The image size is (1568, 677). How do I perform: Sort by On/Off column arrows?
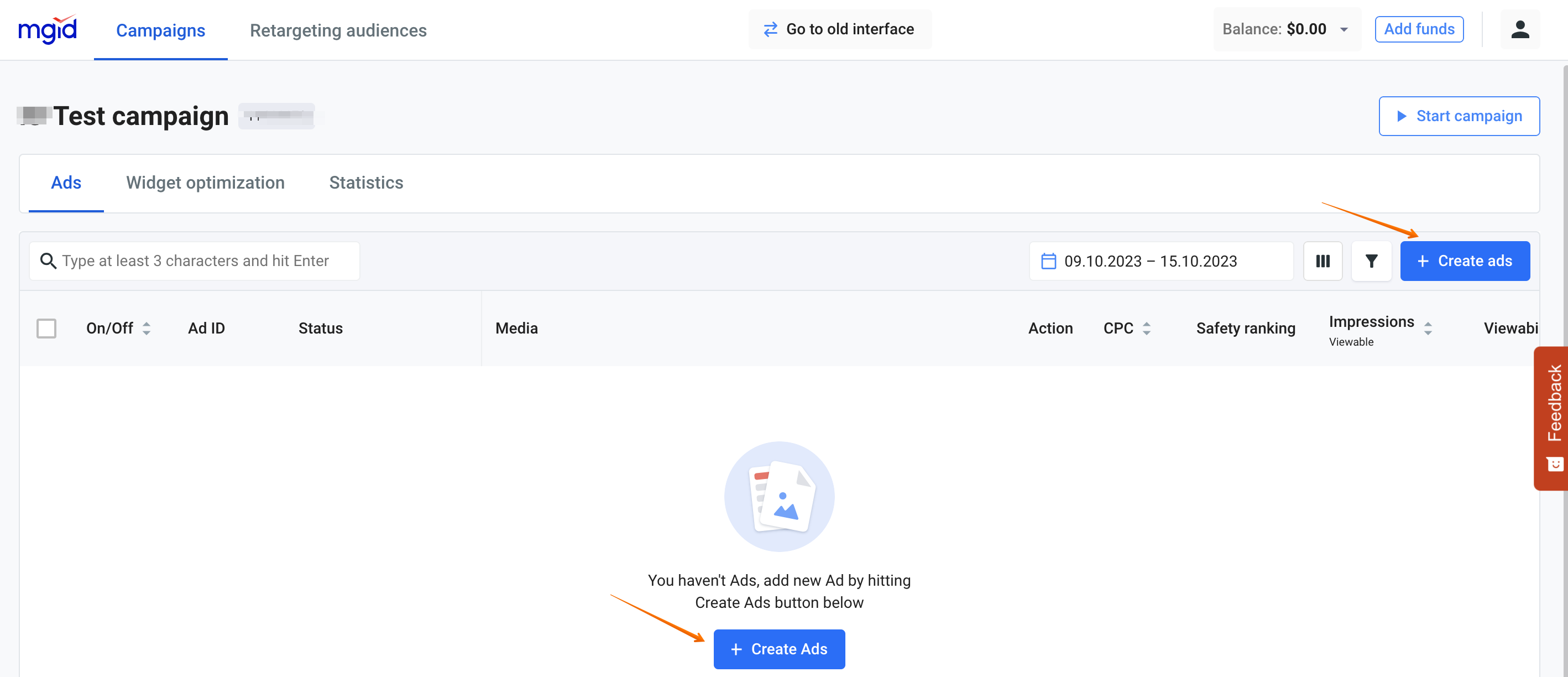coord(147,328)
